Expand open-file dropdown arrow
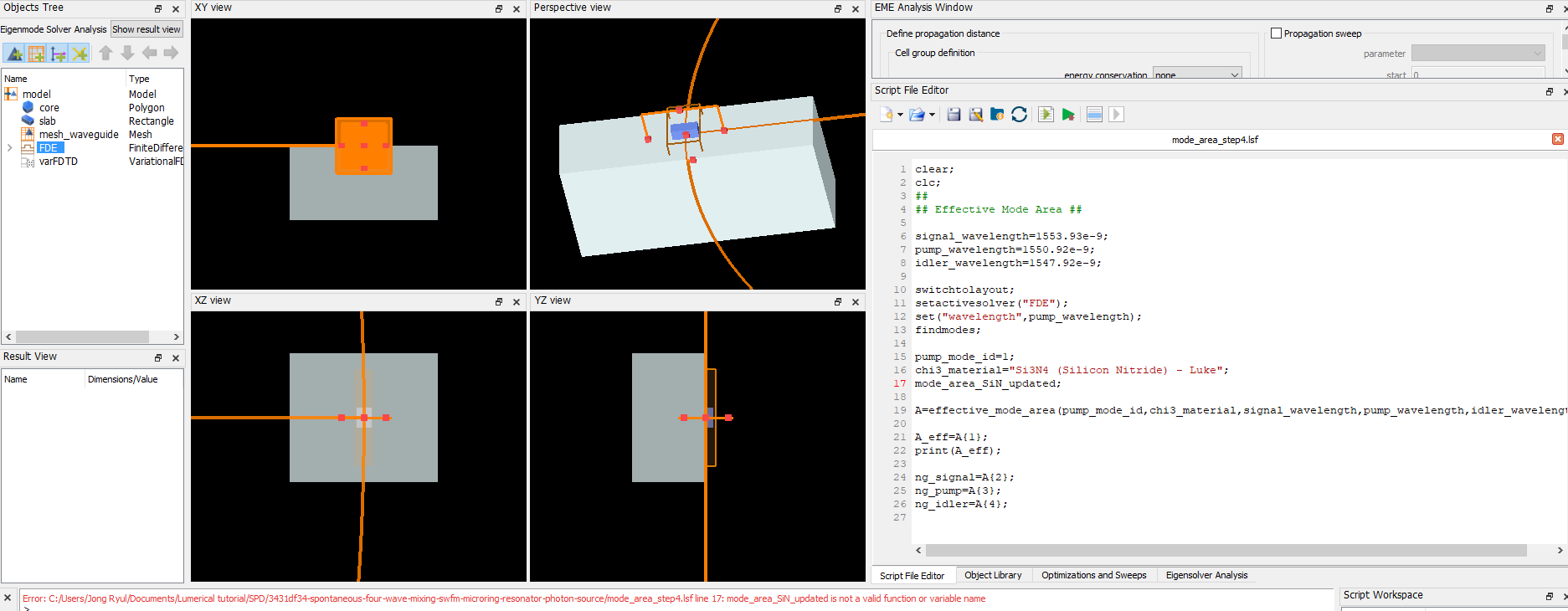Screen dimensions: 1568x611 pos(932,115)
